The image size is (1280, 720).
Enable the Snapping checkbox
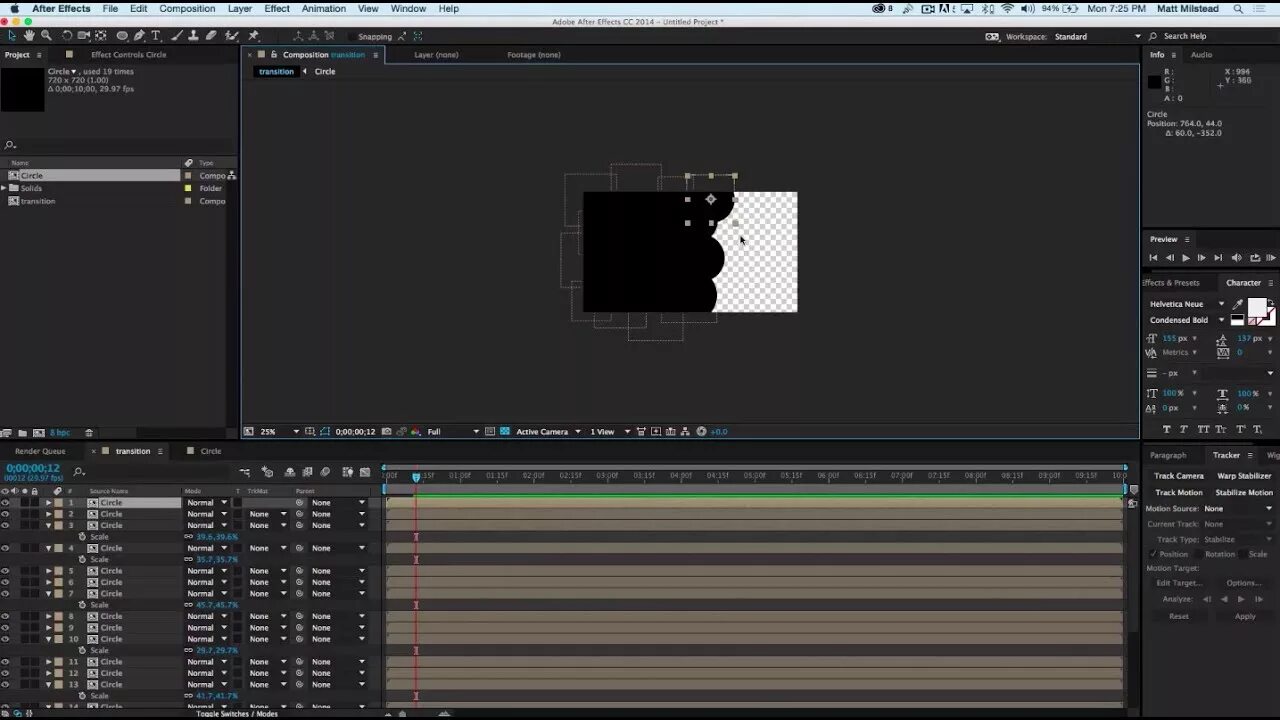click(x=352, y=37)
